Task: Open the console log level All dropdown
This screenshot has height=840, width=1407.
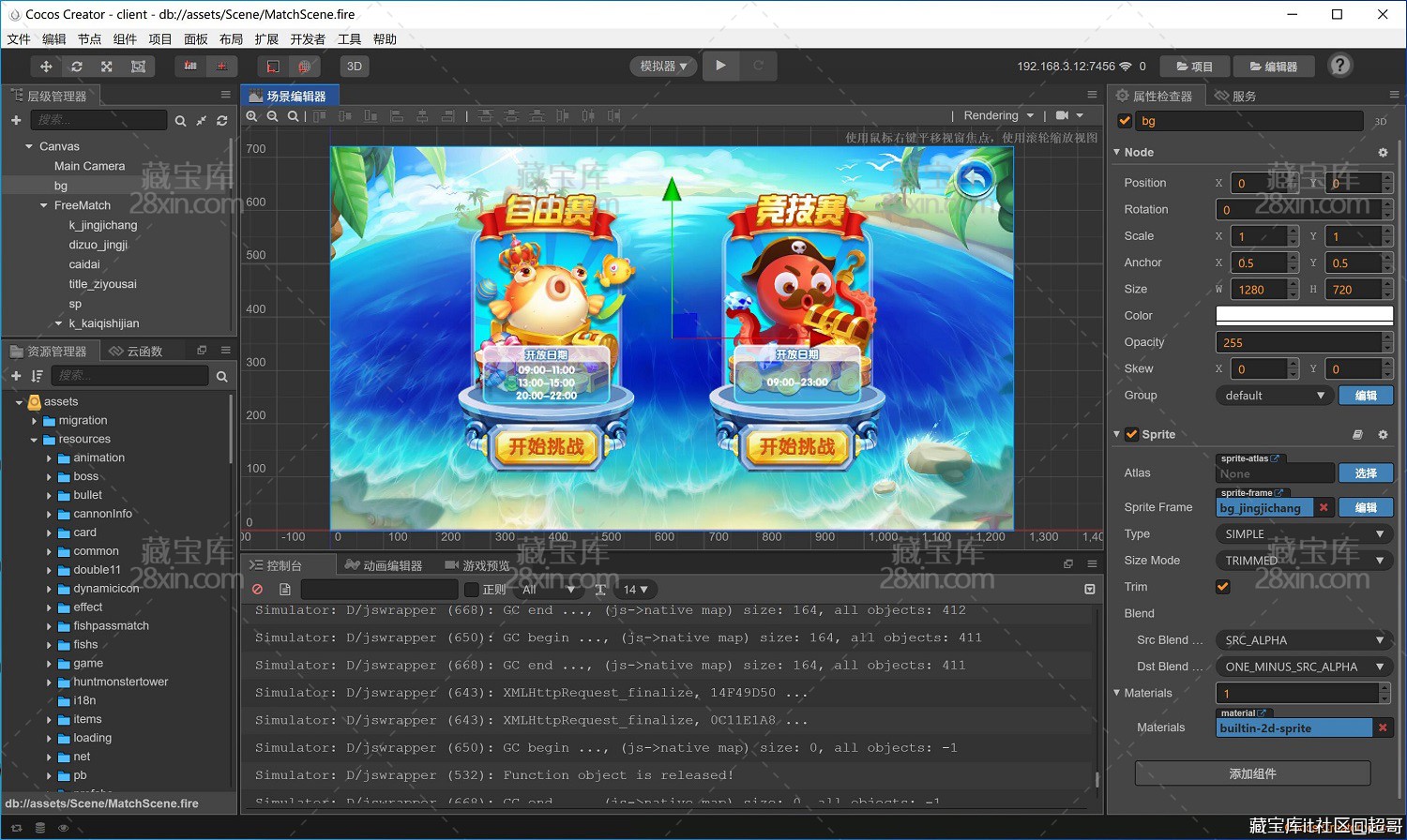Action: pos(549,590)
